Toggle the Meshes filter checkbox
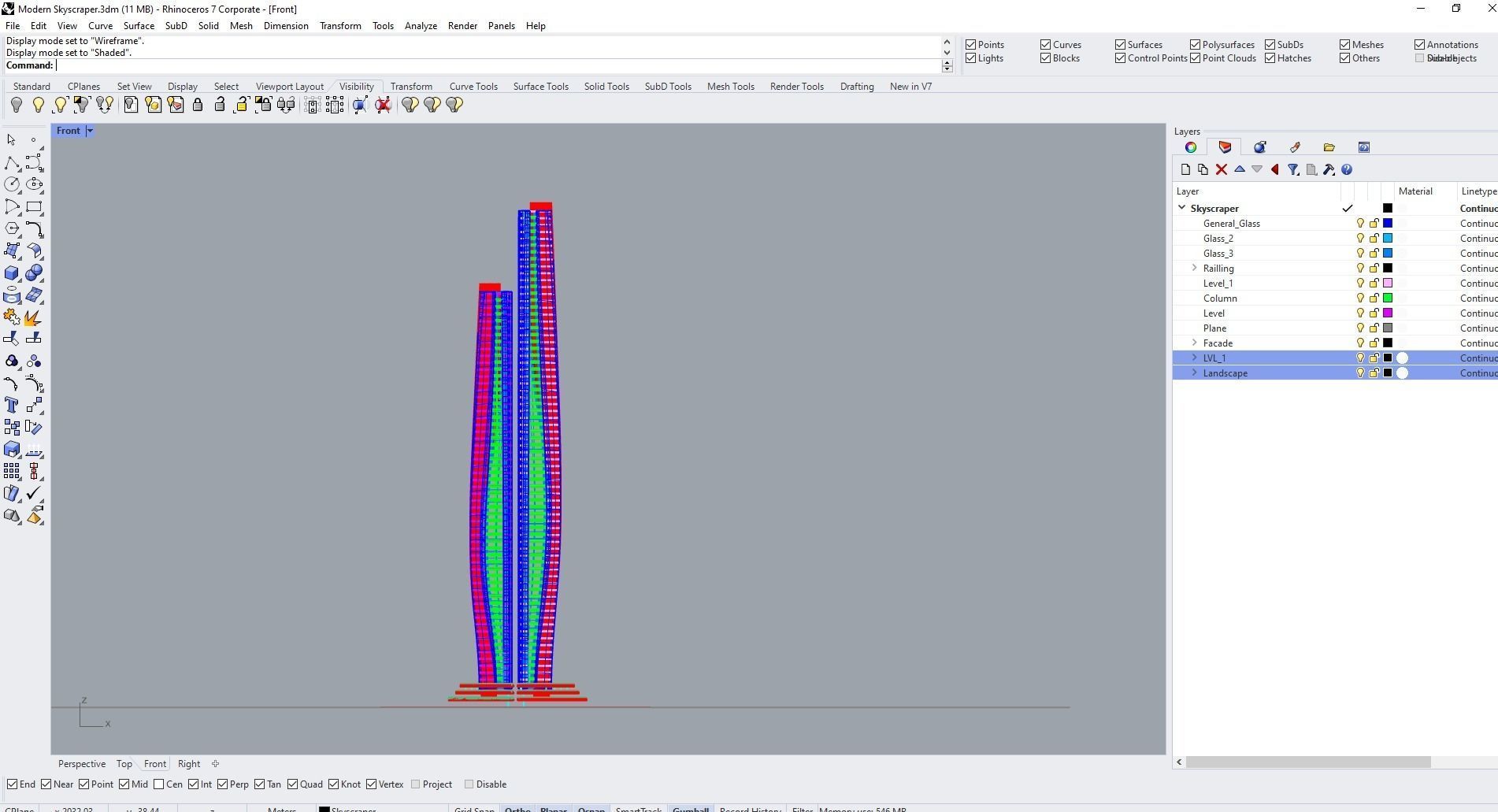1498x812 pixels. (x=1345, y=45)
